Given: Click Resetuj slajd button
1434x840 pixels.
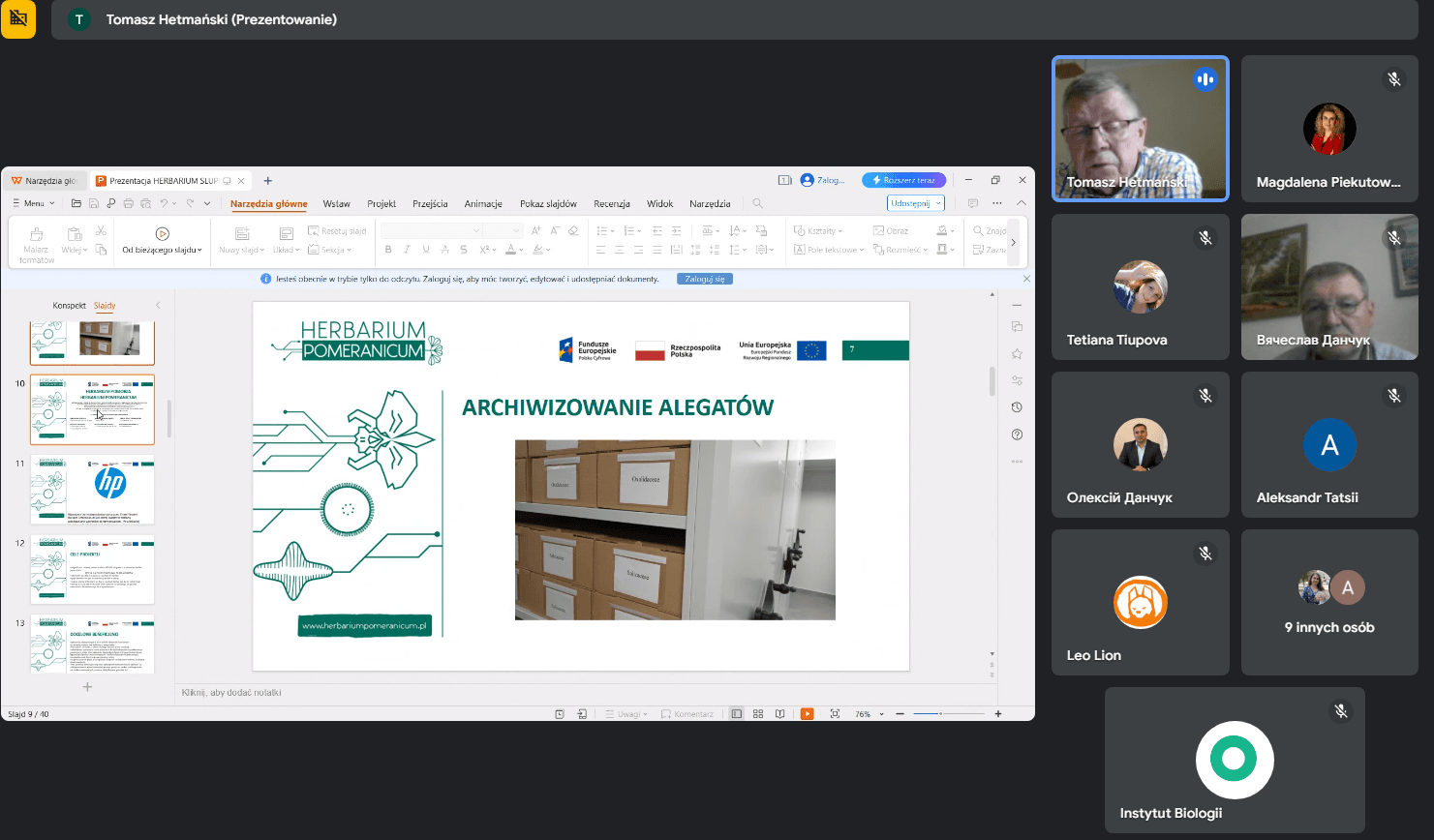Looking at the screenshot, I should coord(337,230).
